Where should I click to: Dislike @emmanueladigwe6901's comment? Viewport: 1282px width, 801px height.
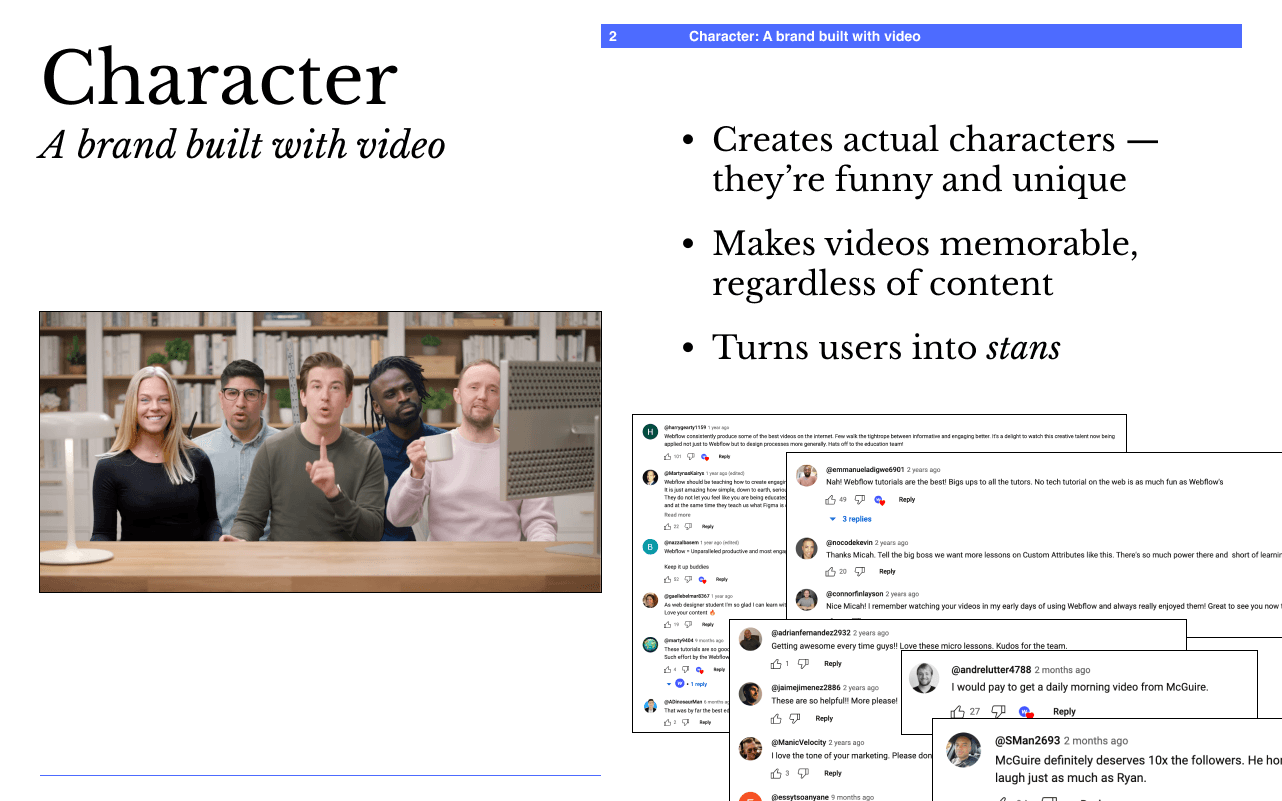pyautogui.click(x=860, y=499)
